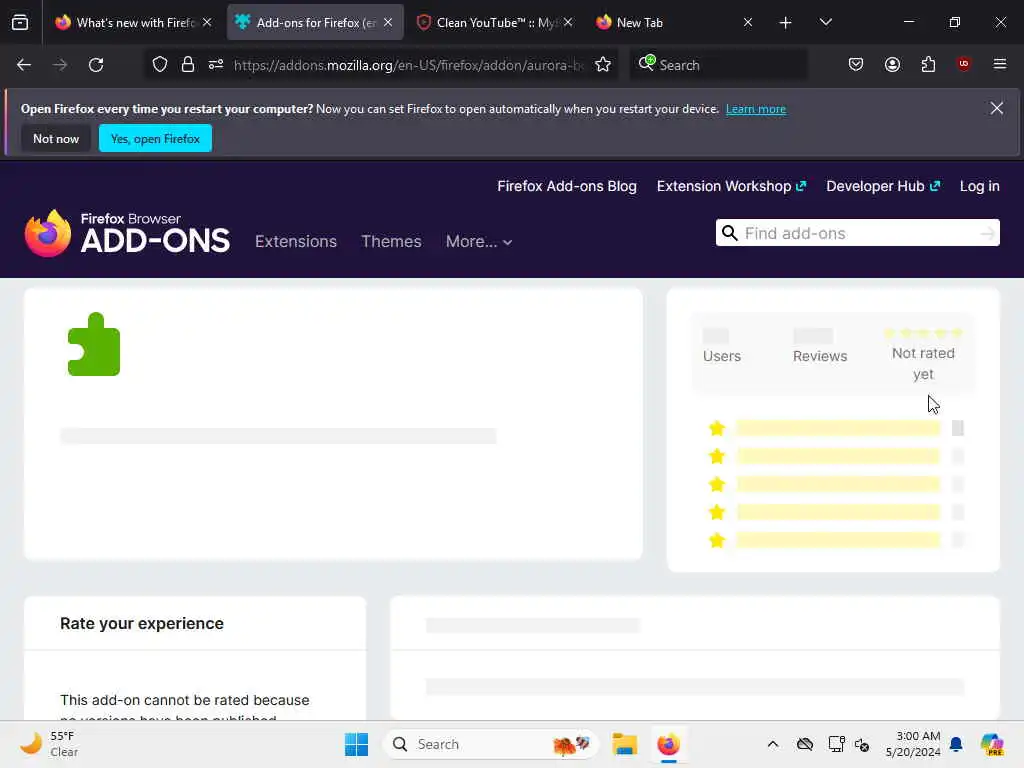
Task: Click Not rated yet text
Action: (x=923, y=363)
